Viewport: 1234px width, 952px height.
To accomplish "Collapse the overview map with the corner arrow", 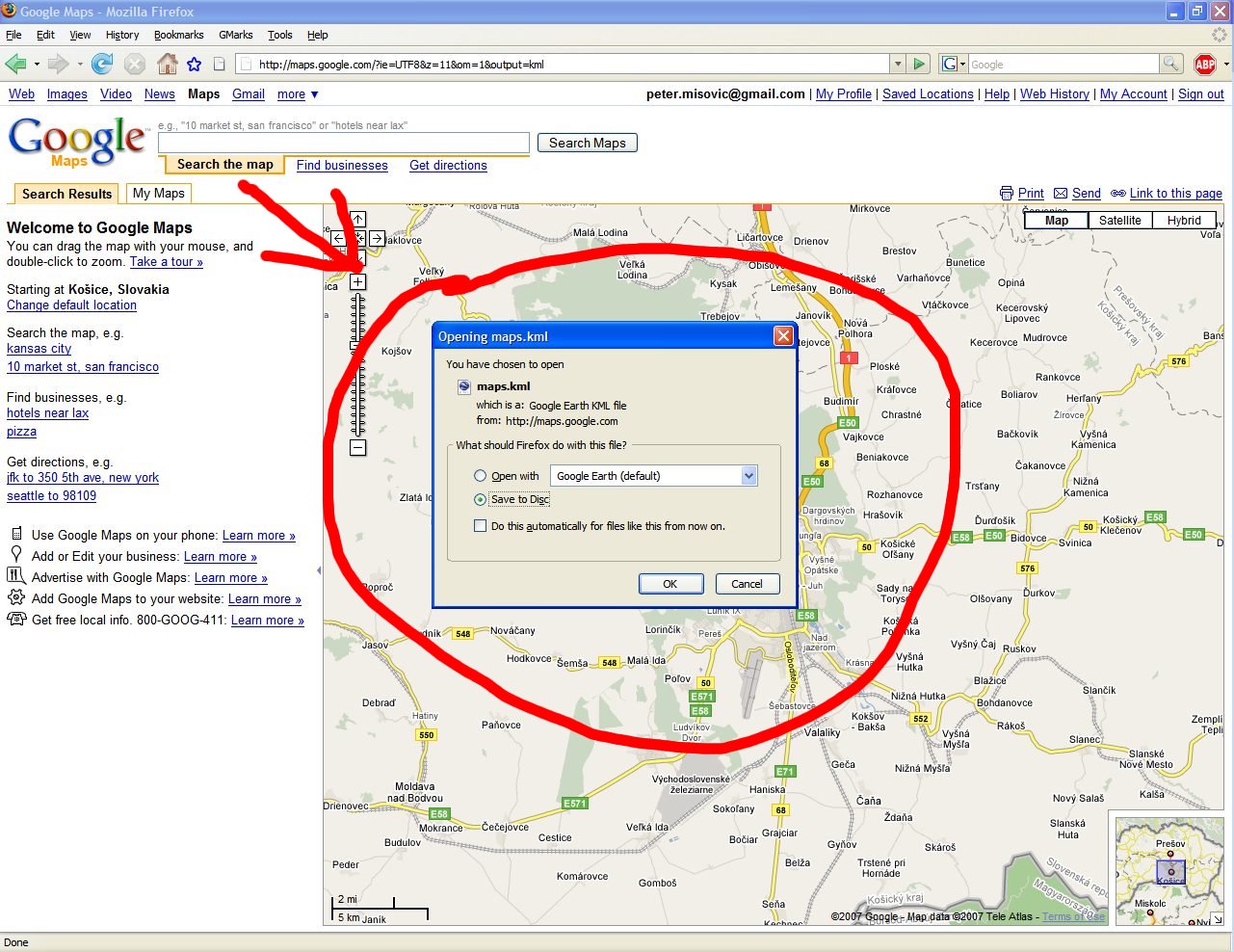I will 1218,919.
